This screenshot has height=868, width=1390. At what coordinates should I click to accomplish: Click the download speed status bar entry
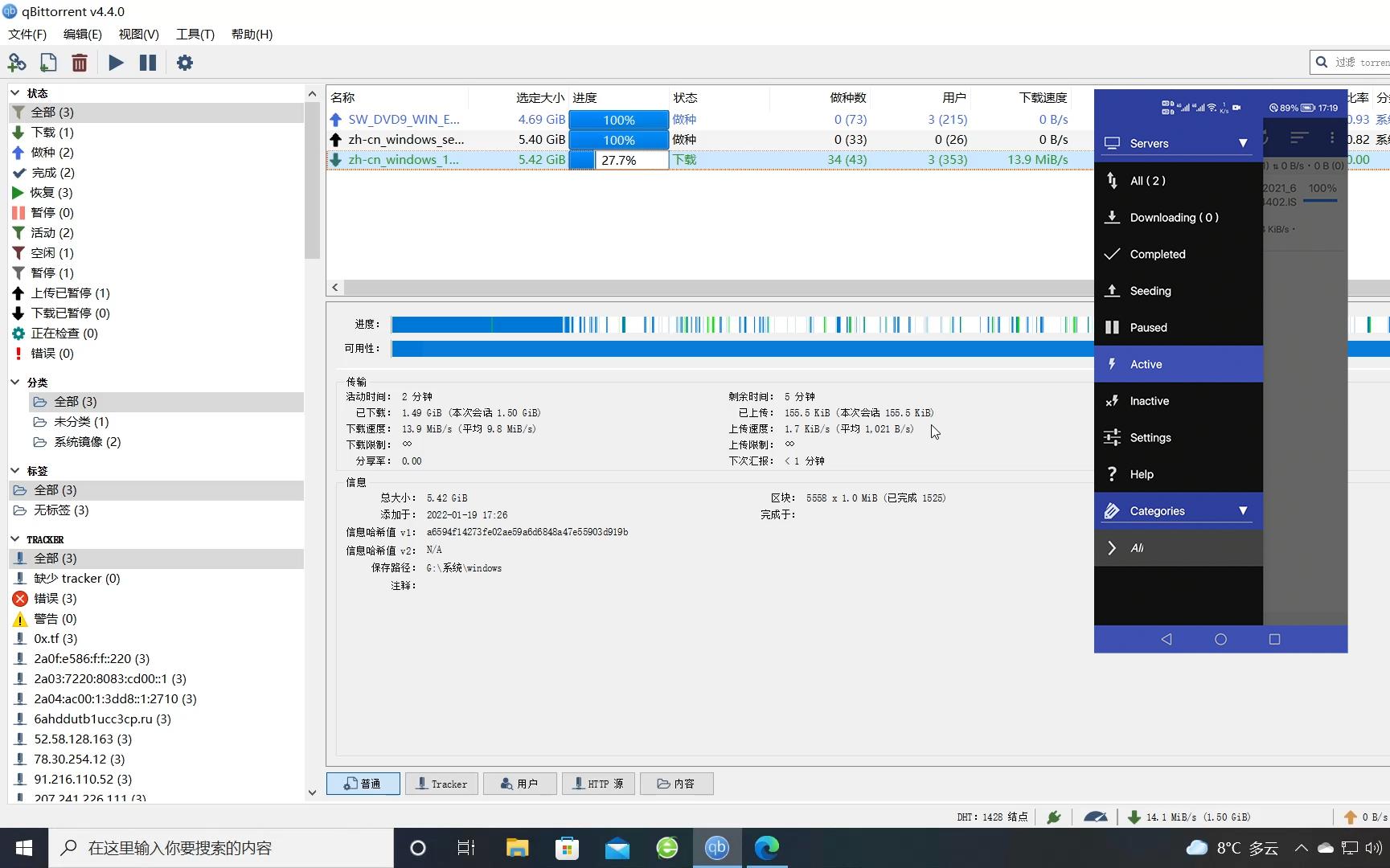tap(1189, 817)
